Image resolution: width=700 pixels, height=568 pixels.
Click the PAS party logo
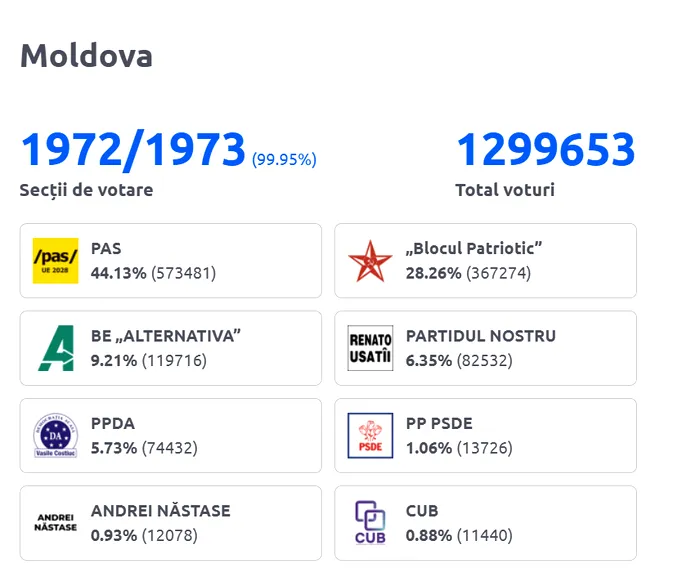[56, 261]
